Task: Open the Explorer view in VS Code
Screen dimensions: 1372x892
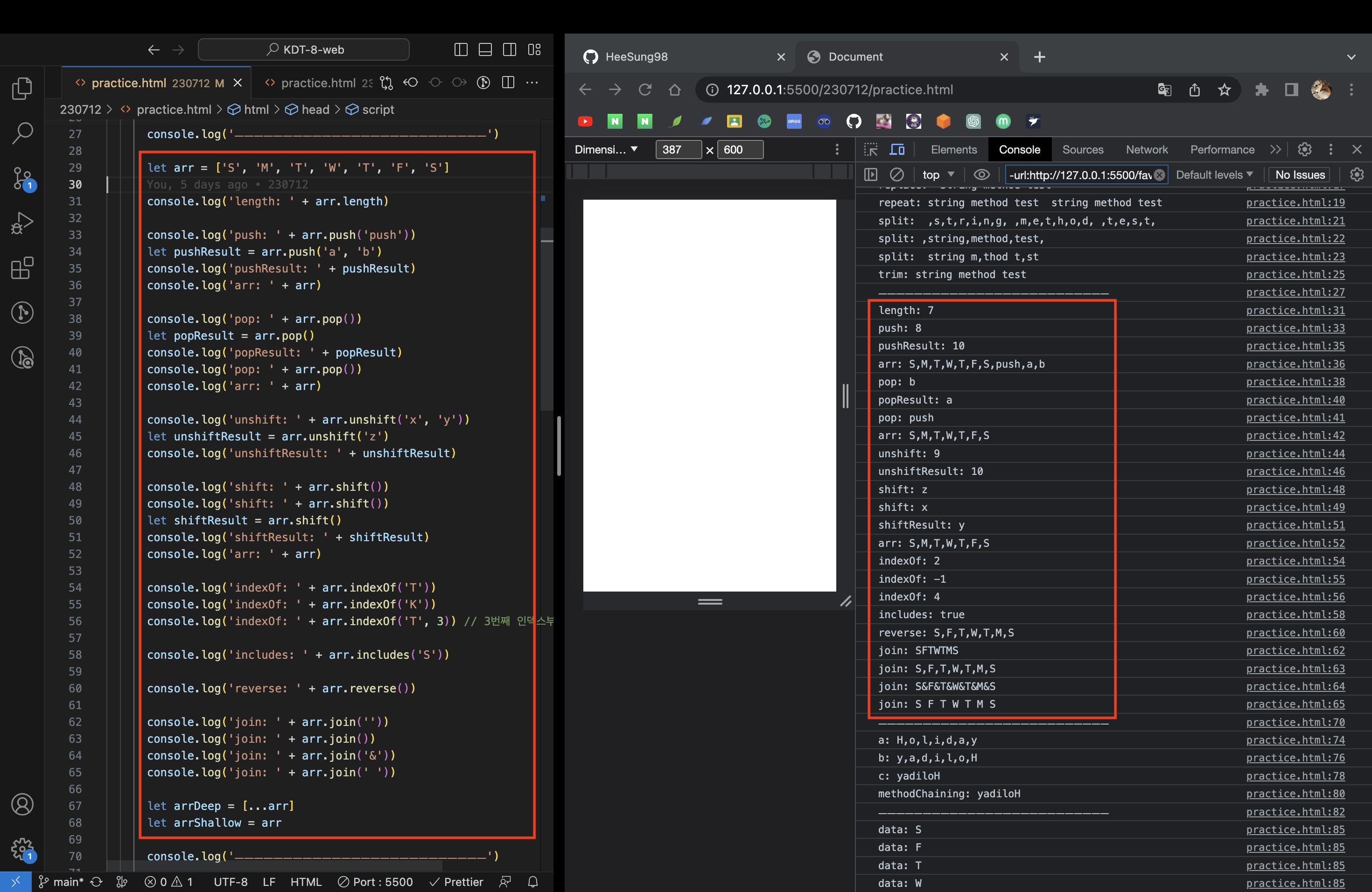Action: click(22, 88)
